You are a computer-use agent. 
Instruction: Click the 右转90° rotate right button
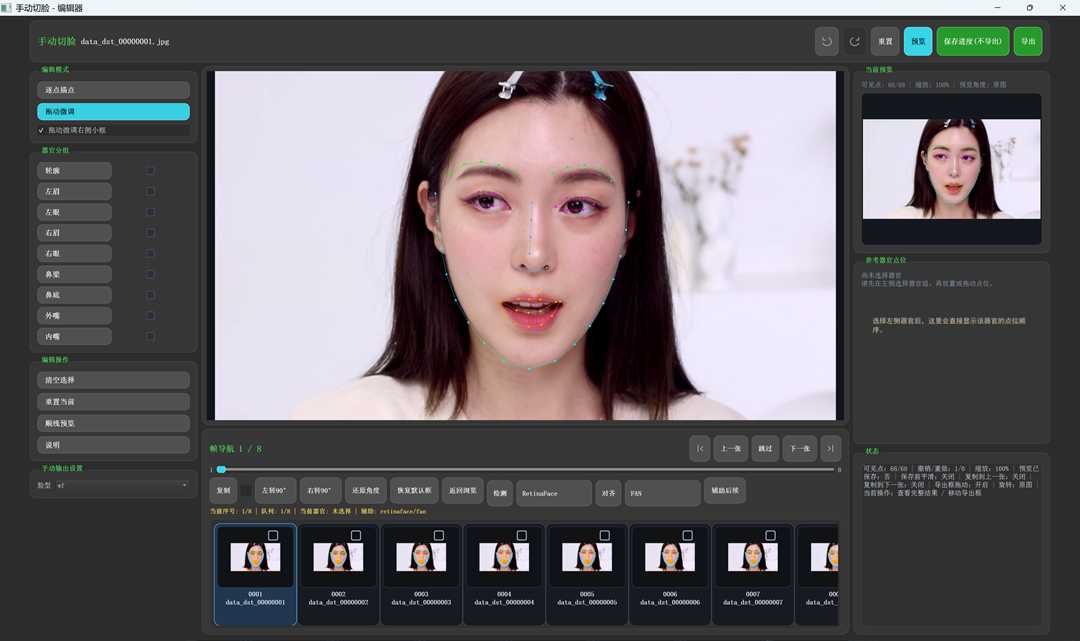(x=320, y=491)
